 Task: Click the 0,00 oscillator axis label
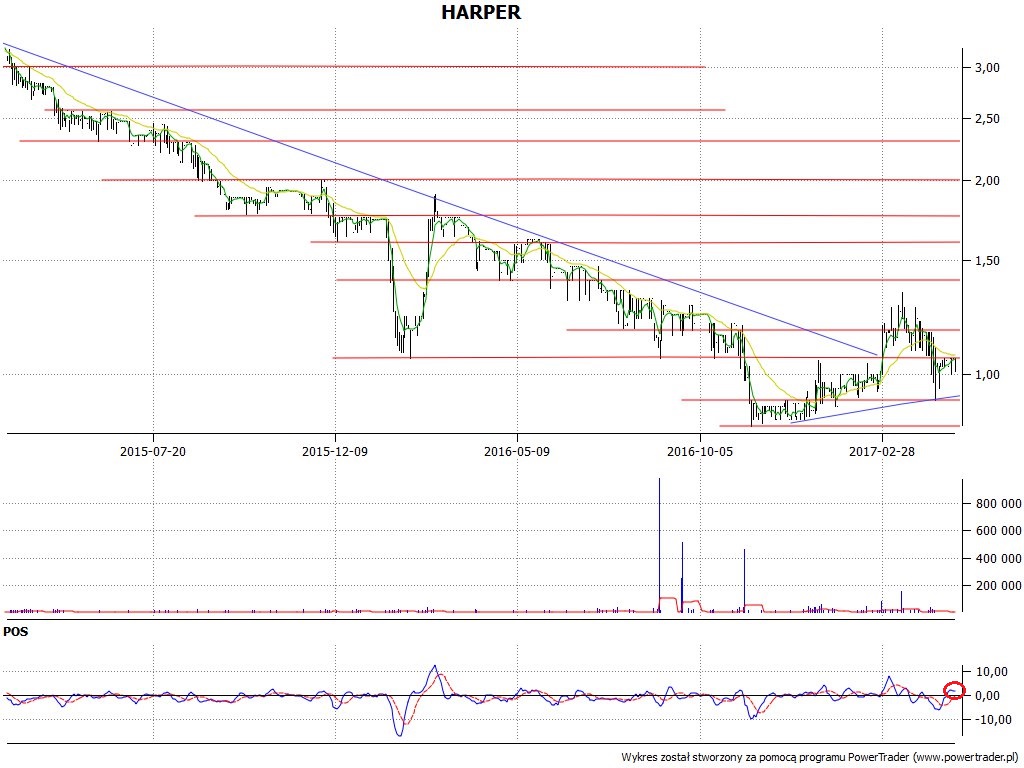[987, 696]
